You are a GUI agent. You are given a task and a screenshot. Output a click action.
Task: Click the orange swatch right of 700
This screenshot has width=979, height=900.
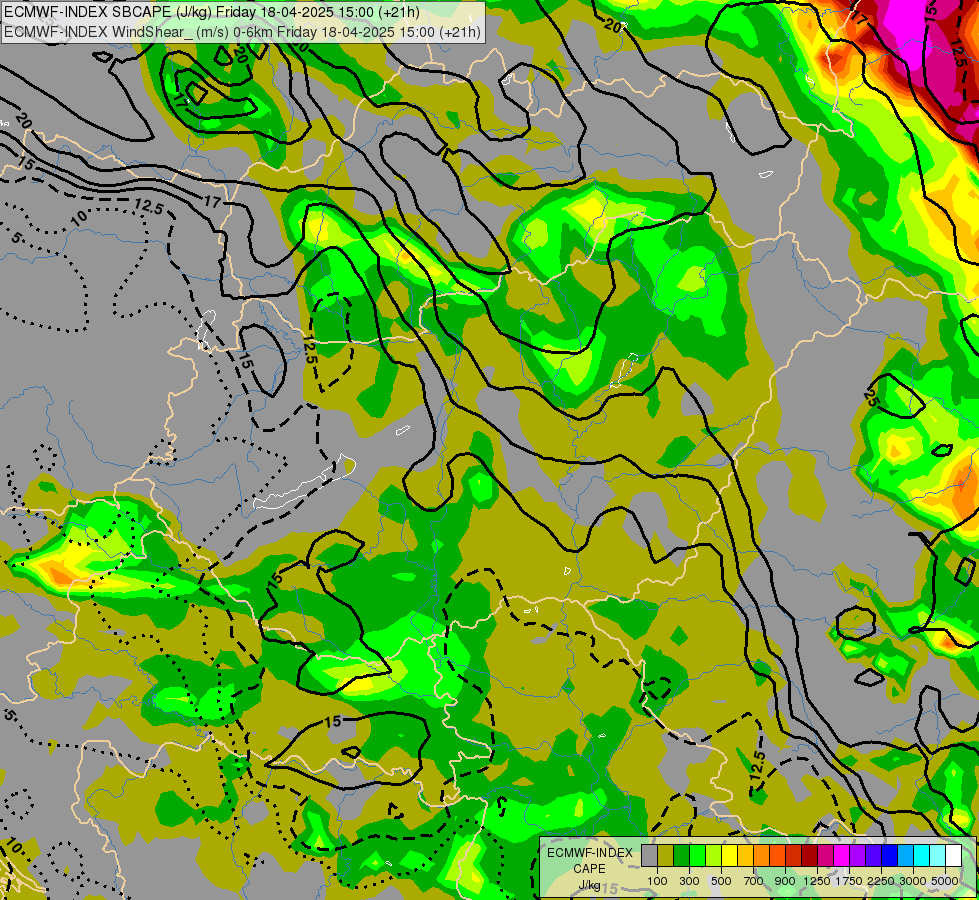761,856
